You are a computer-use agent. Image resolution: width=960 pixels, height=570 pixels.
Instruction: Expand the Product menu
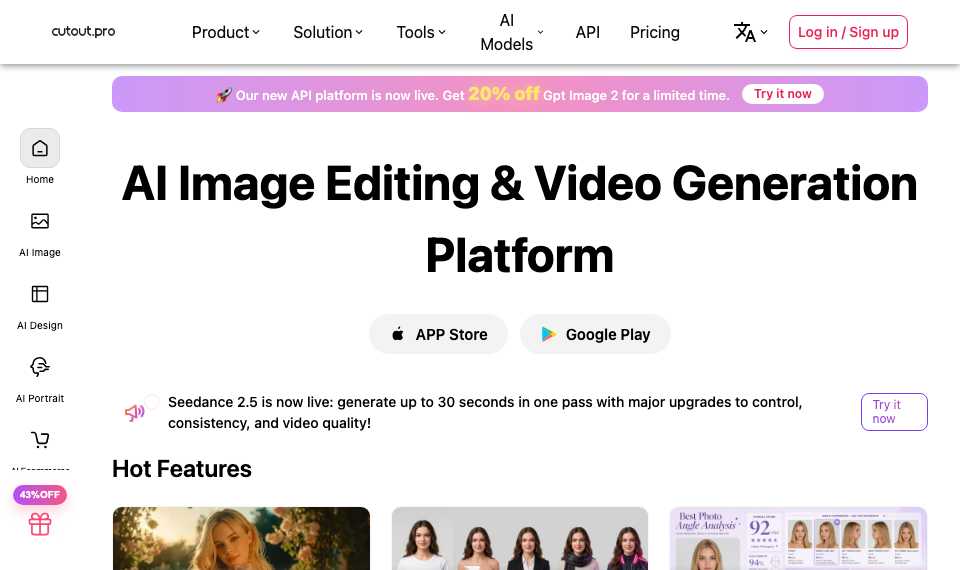(226, 32)
